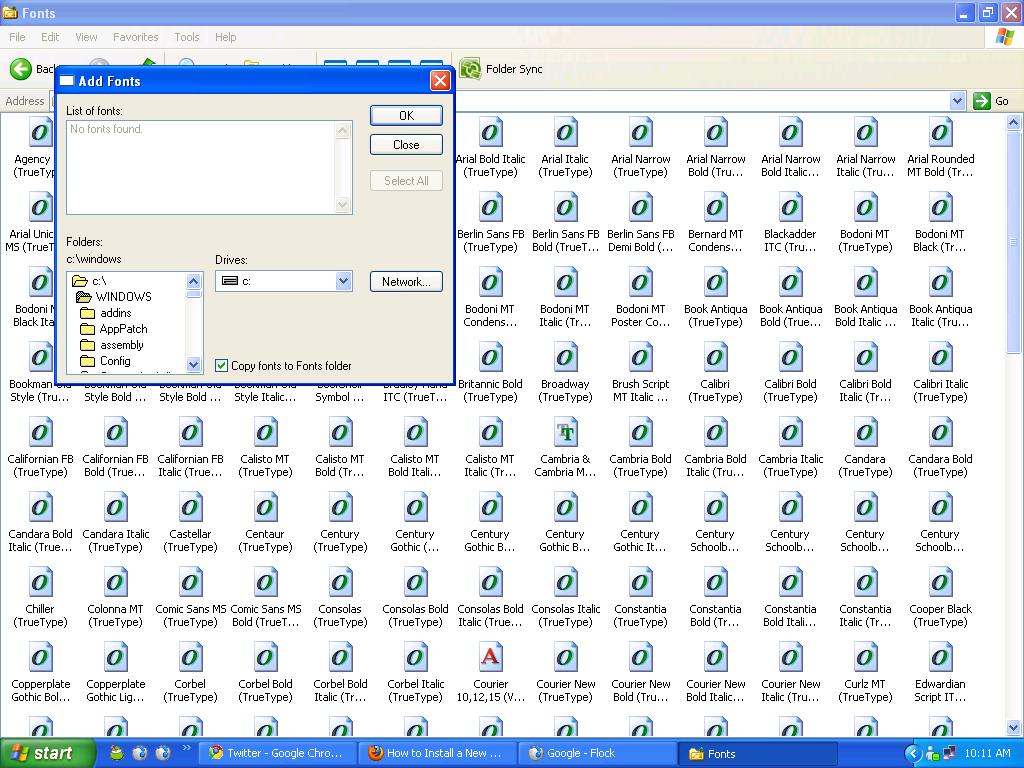
Task: Open the Favorites menu
Action: pos(135,37)
